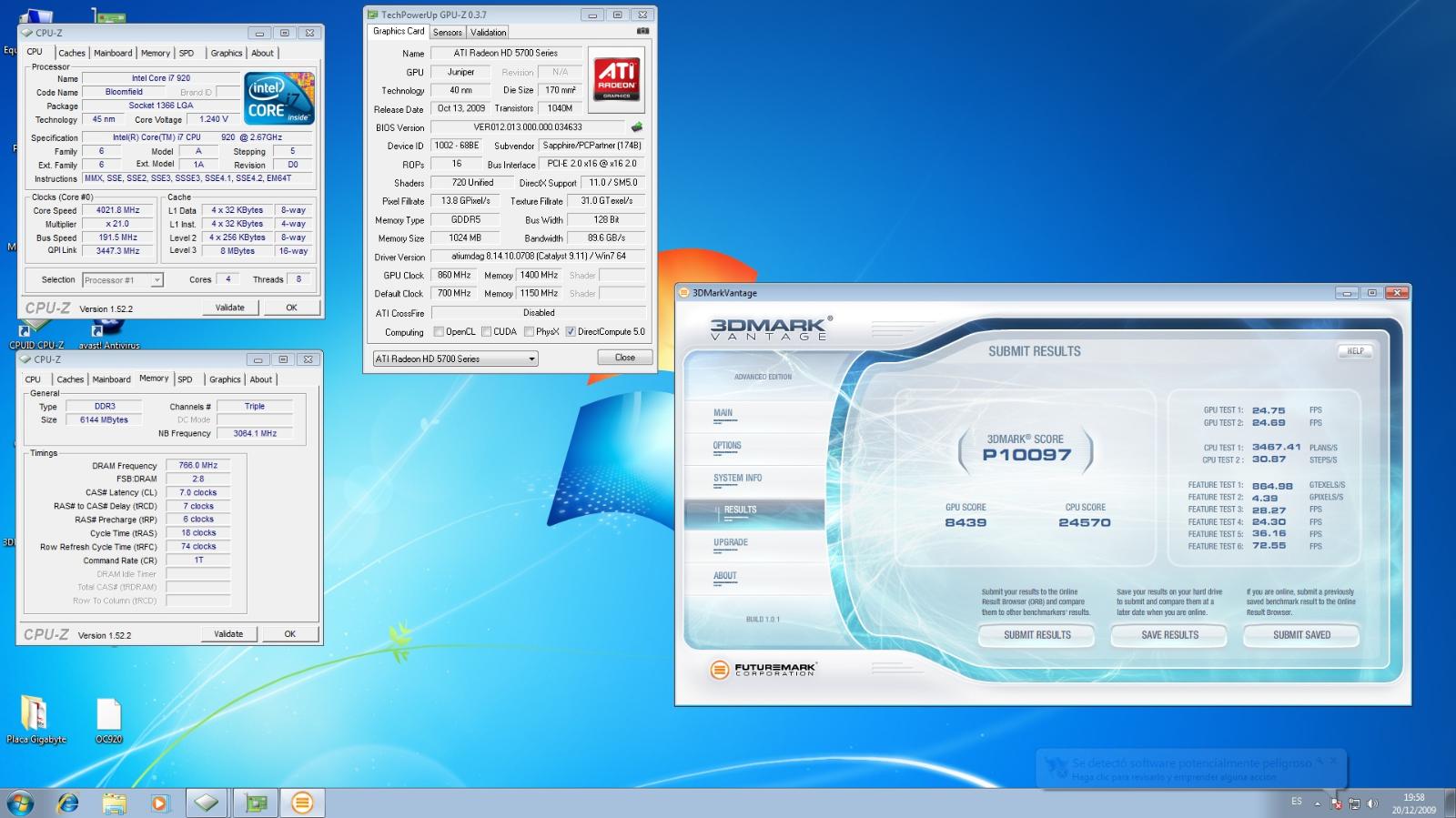
Task: Dismiss the dangerous software notification X
Action: coord(1334,761)
